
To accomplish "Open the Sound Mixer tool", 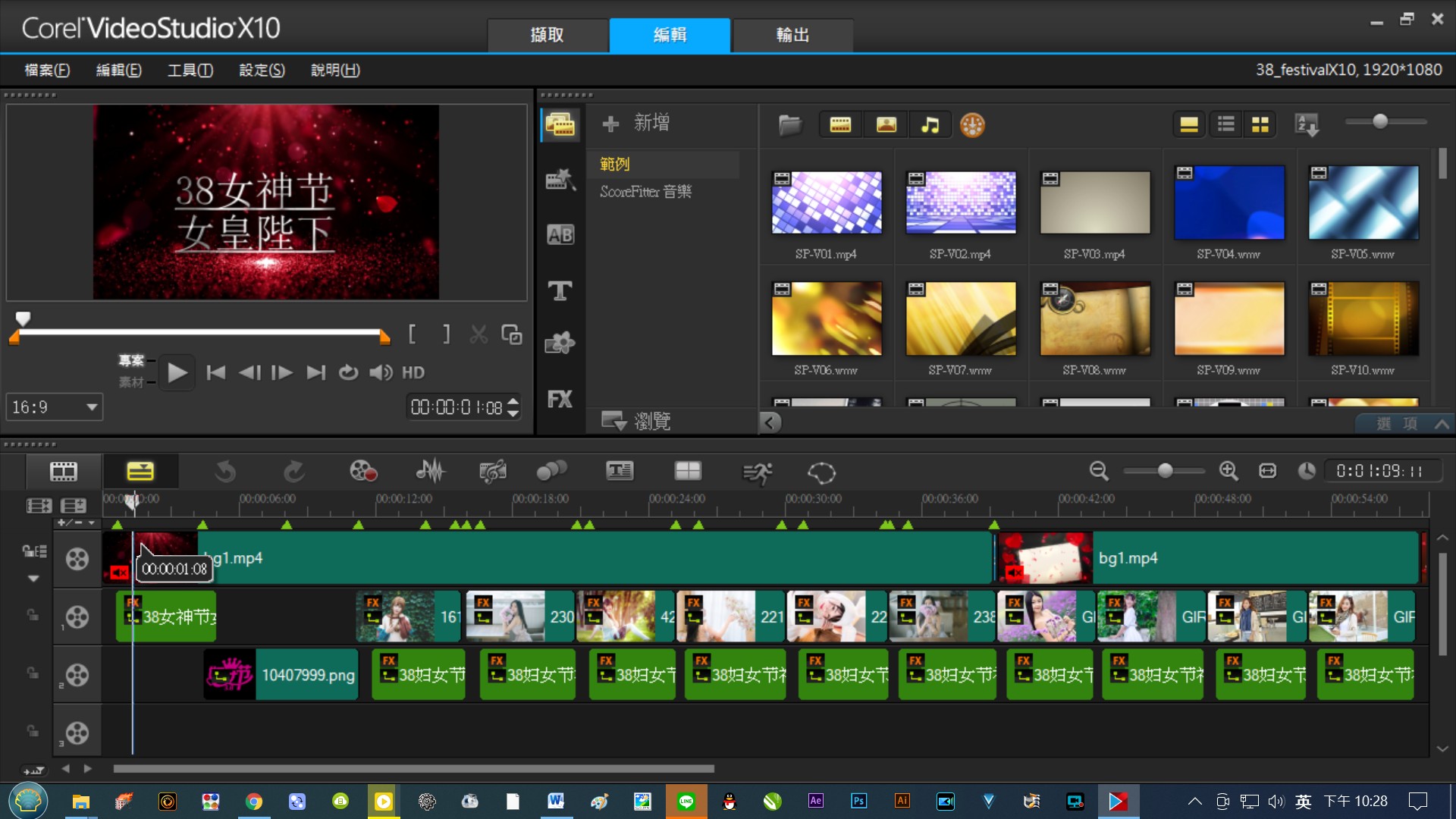I will 430,472.
